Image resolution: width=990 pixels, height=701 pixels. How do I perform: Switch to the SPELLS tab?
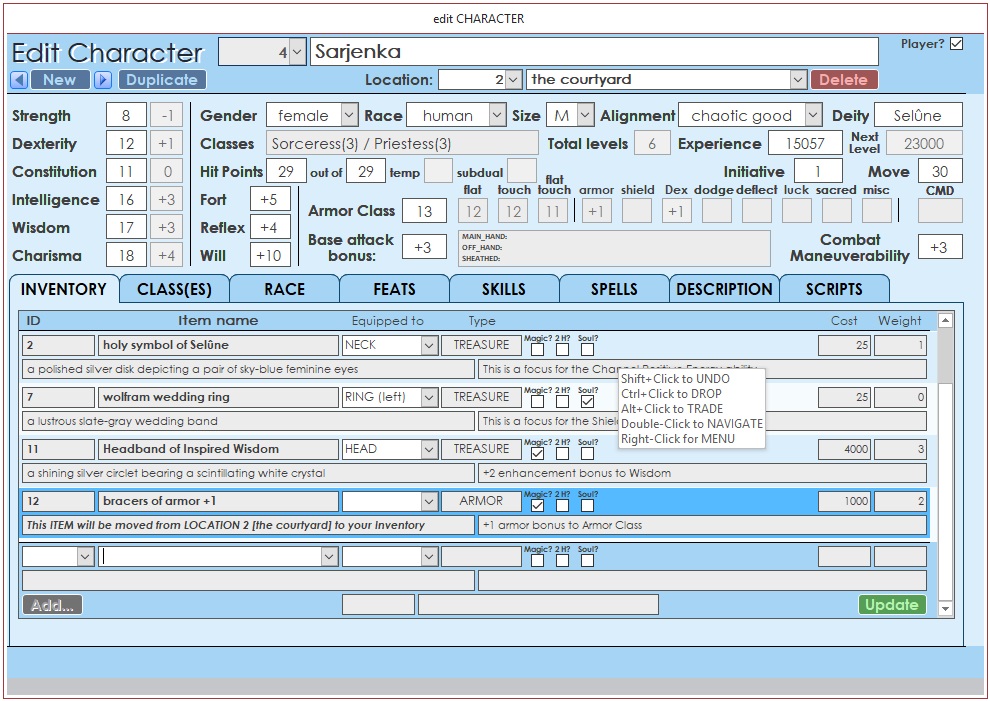coord(614,289)
